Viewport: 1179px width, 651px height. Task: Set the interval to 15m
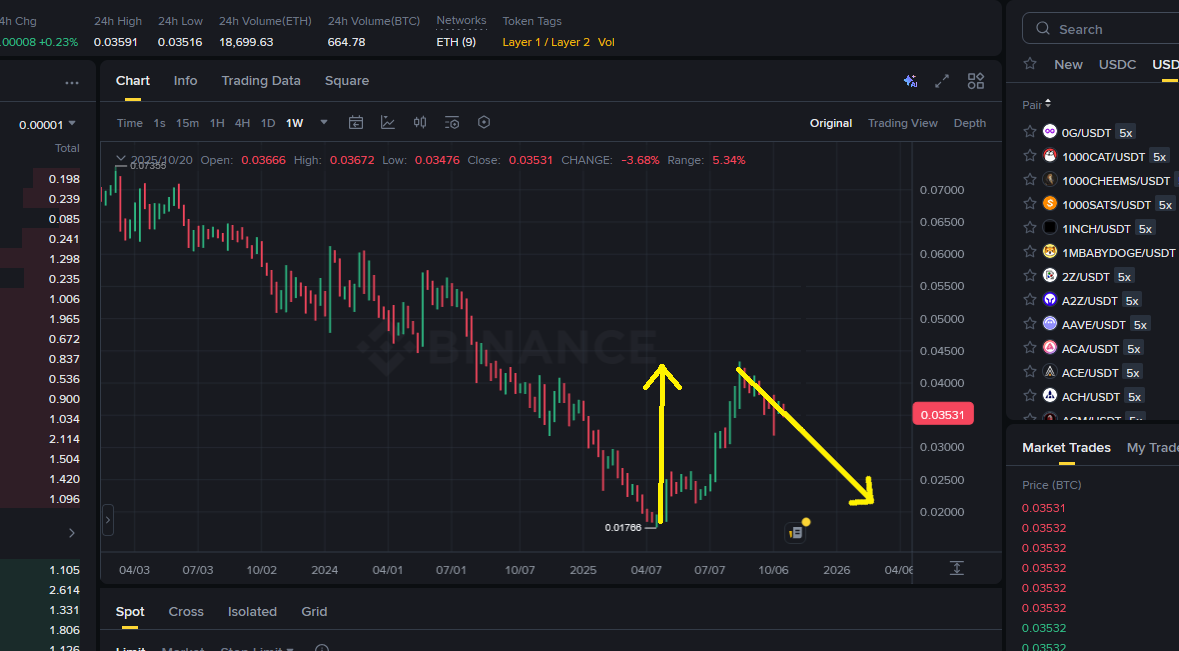[187, 123]
